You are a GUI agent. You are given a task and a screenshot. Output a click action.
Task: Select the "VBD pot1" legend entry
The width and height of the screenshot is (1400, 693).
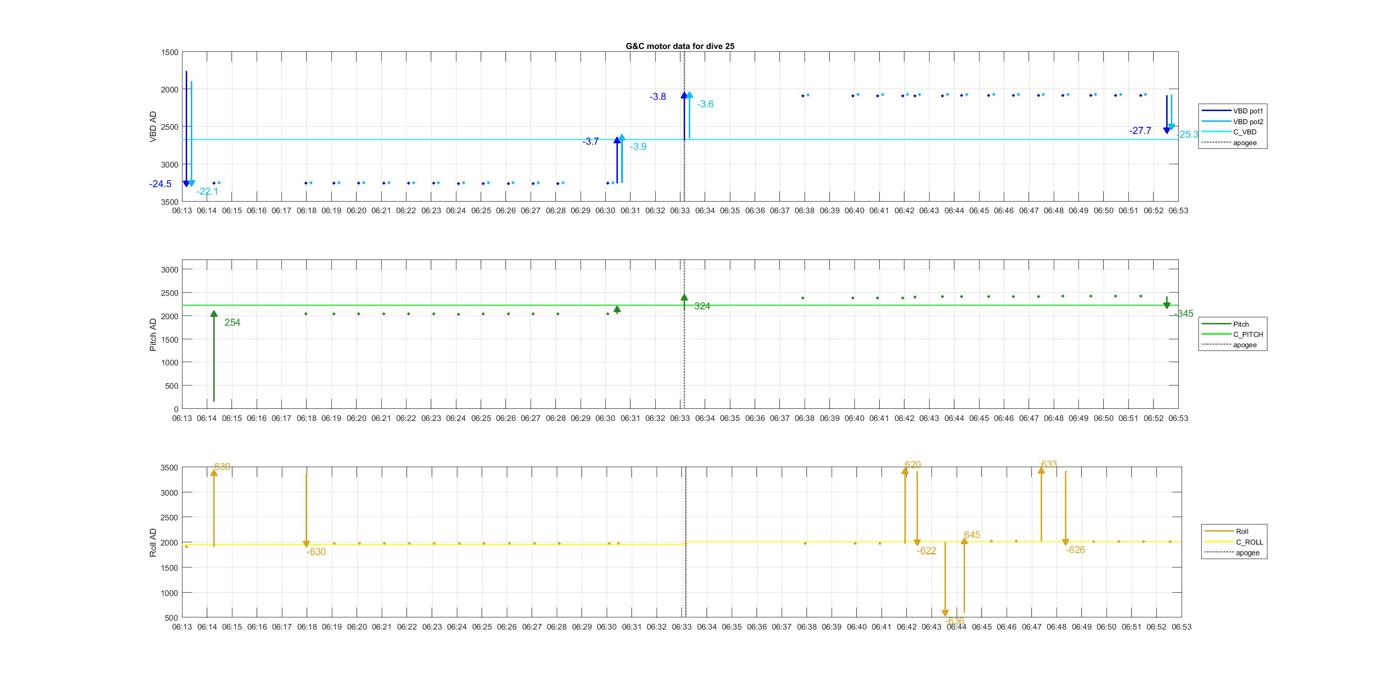[1234, 110]
